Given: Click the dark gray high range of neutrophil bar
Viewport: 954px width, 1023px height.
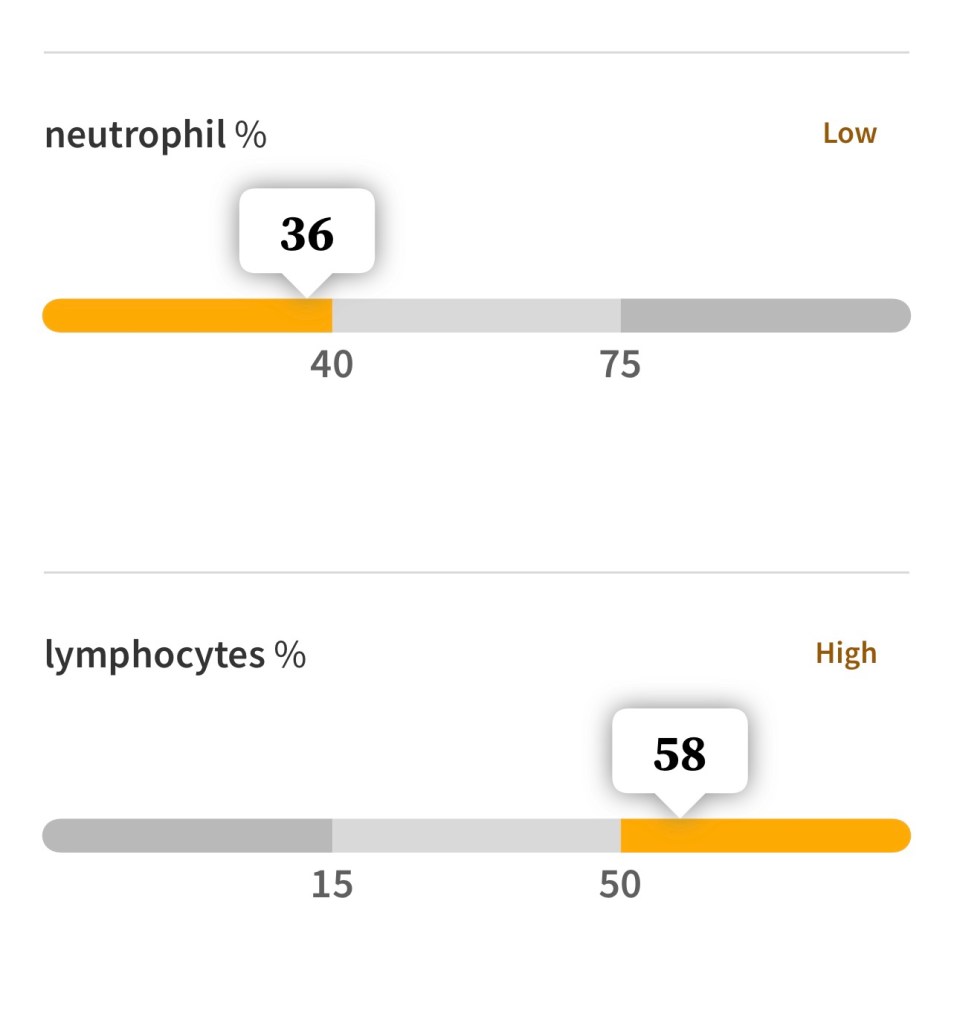Looking at the screenshot, I should pos(765,315).
